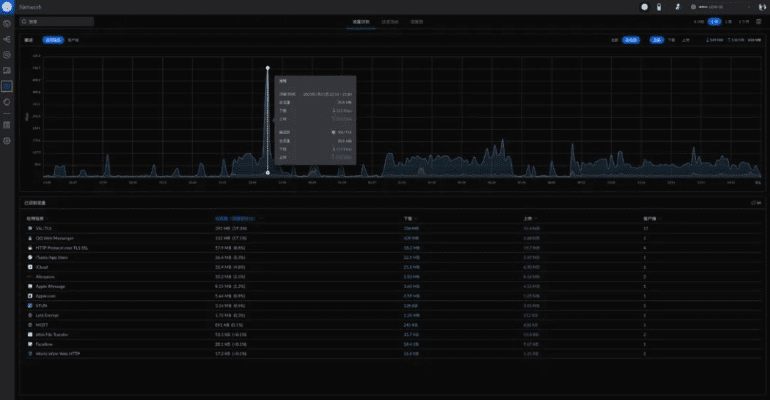Sort by the application name column header
Screen dimensions: 770x400
tap(37, 217)
